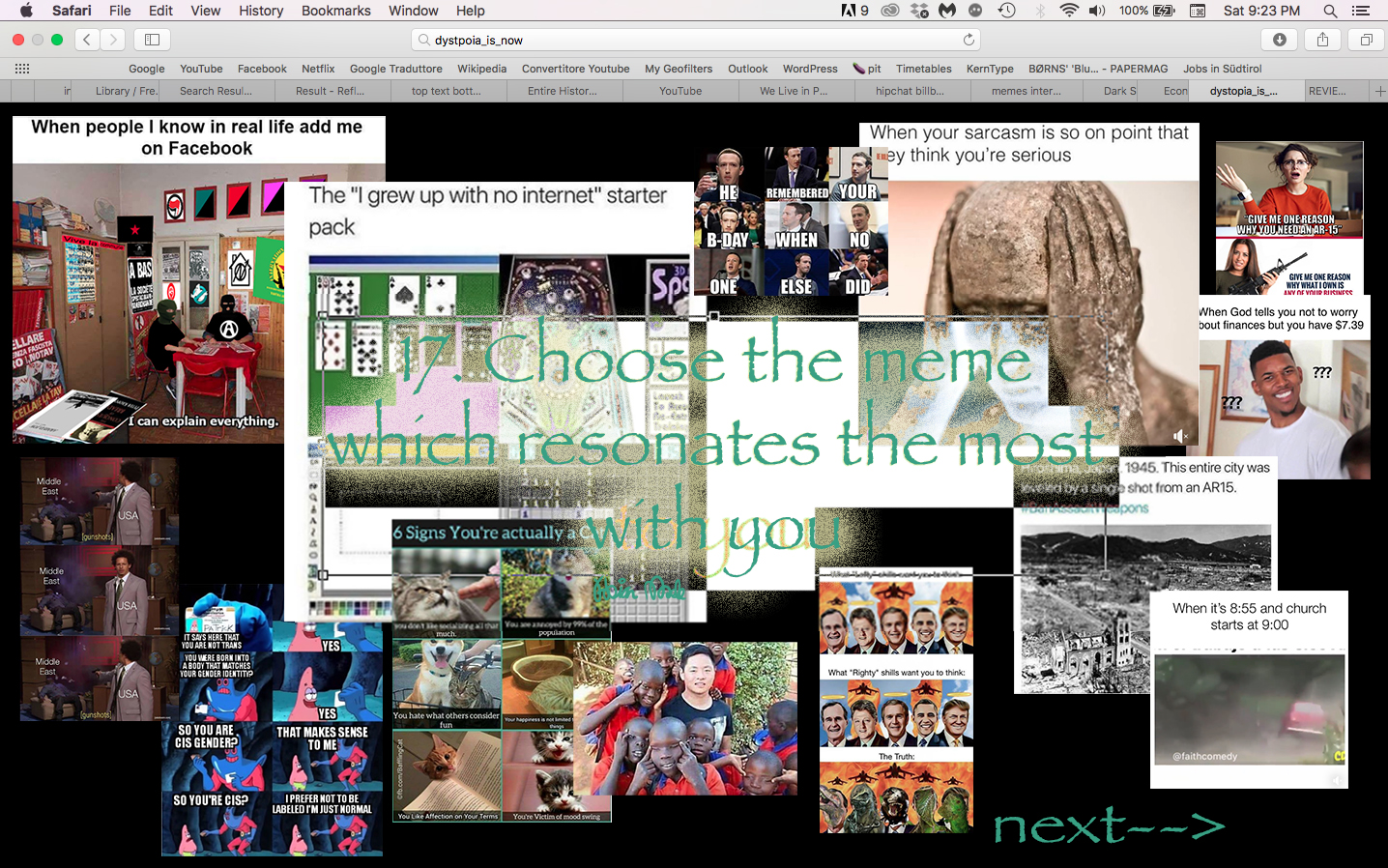The image size is (1388, 868).
Task: Switch to the 'We Live in P...' tab
Action: pyautogui.click(x=794, y=91)
